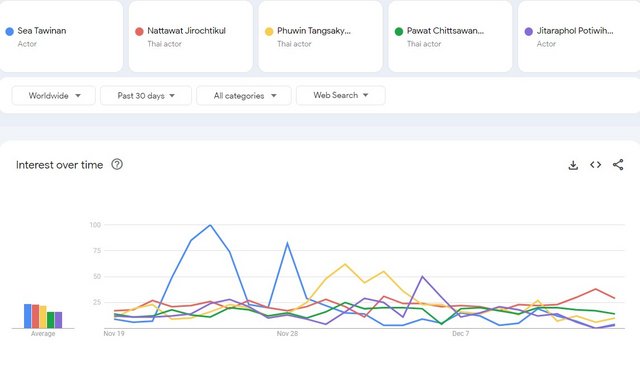Screen dimensions: 640x369
Task: Open the Worldwide region dropdown
Action: (54, 96)
